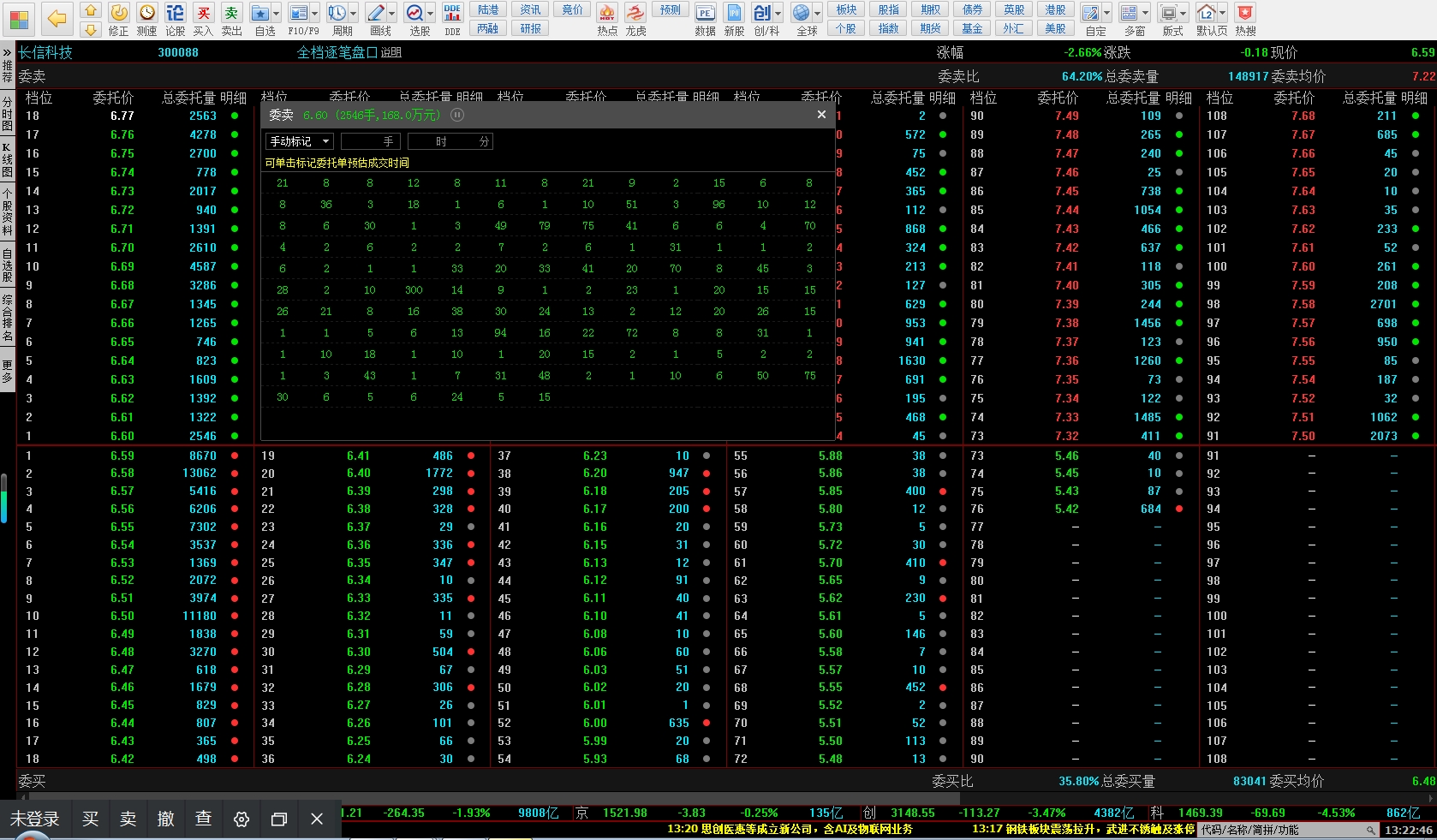Open the DDE chart icon

pyautogui.click(x=452, y=13)
